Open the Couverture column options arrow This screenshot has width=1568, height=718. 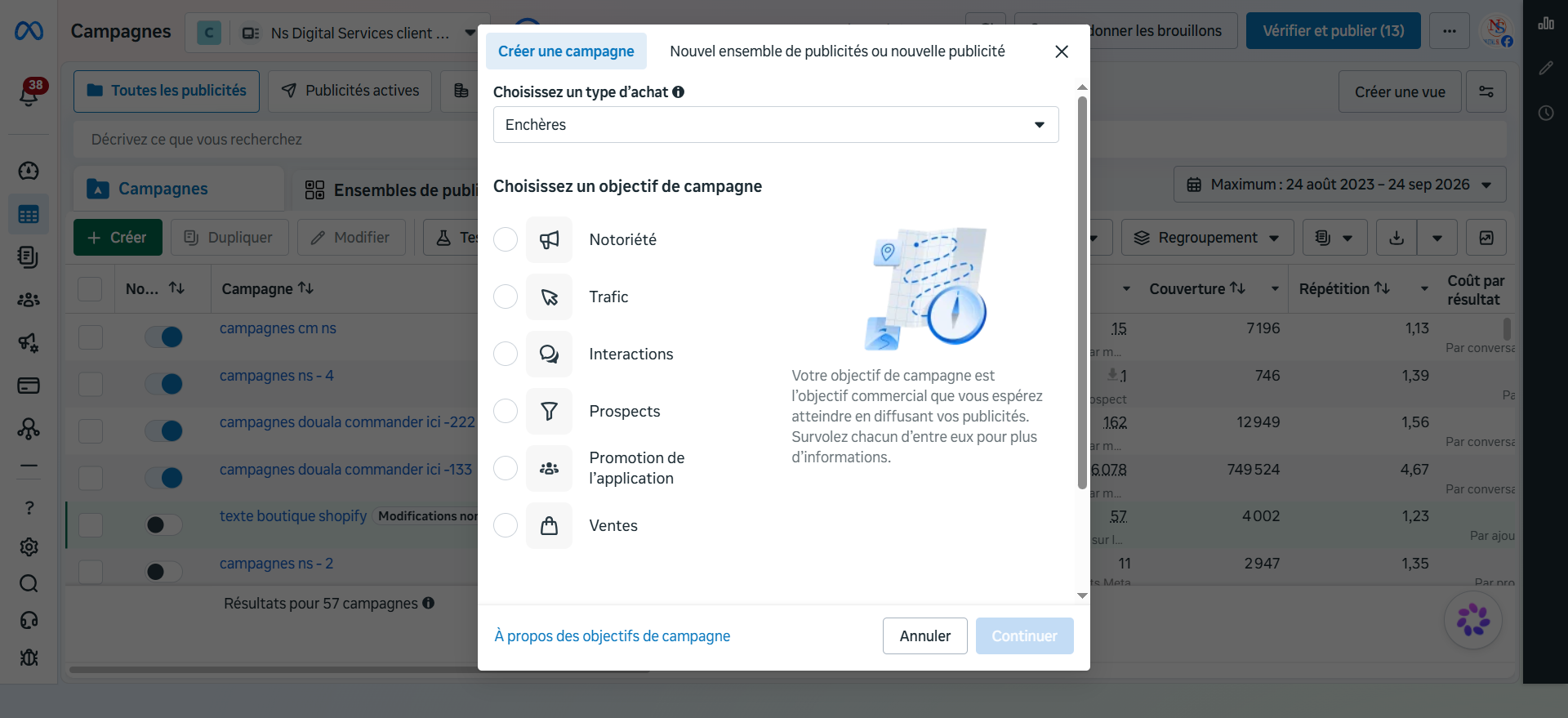coord(1275,288)
